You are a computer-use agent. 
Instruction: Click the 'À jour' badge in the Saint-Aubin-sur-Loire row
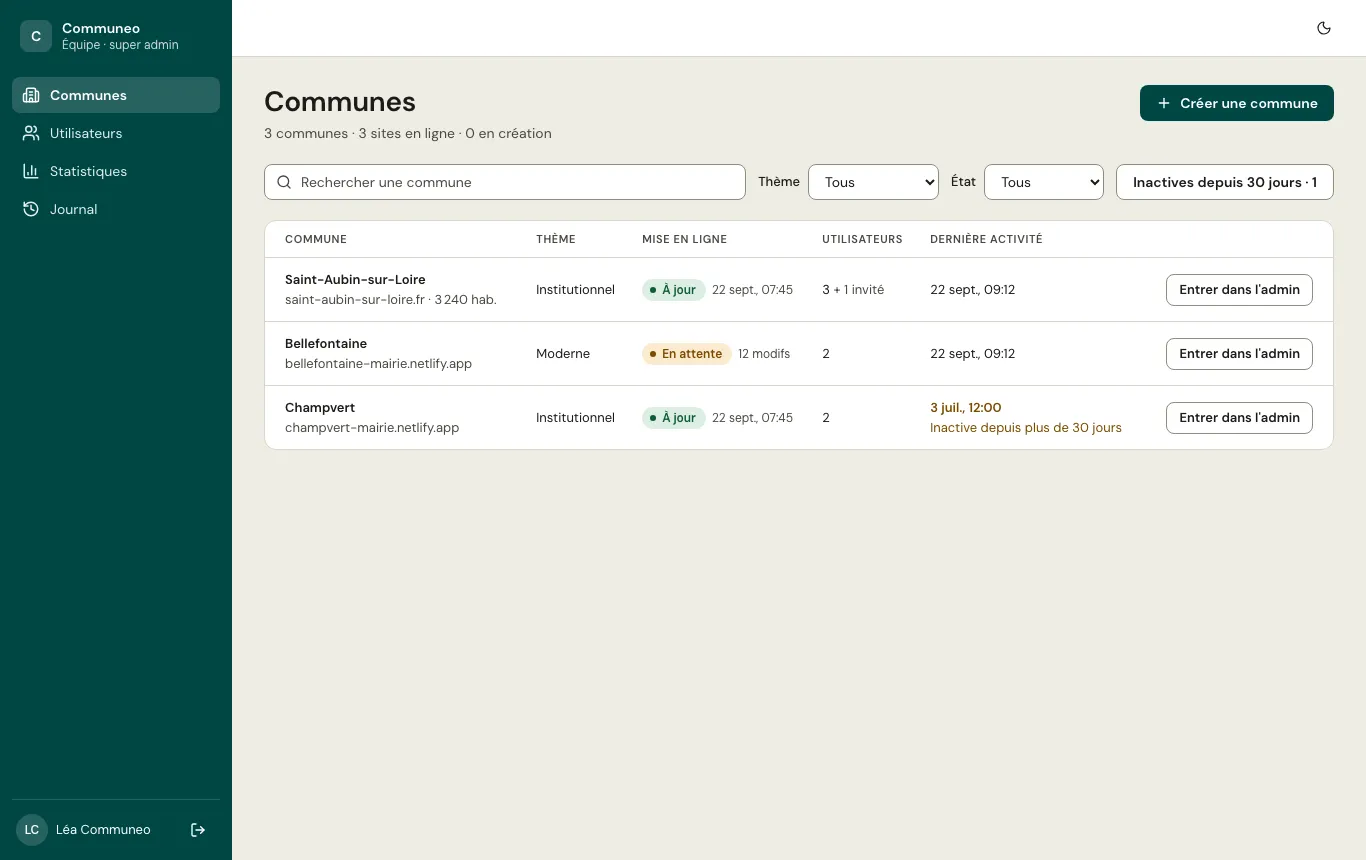pyautogui.click(x=673, y=290)
